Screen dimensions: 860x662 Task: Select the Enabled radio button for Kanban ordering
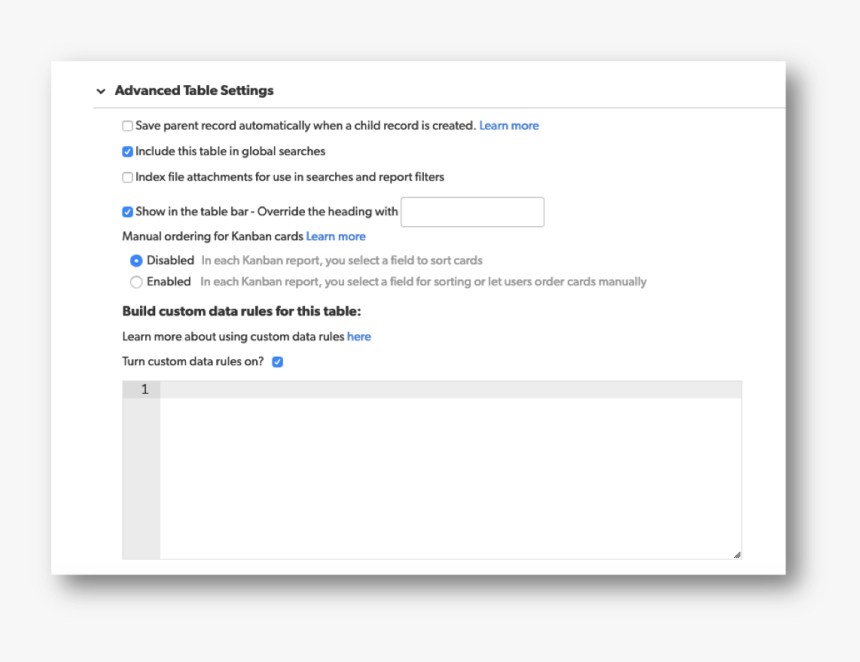[136, 282]
